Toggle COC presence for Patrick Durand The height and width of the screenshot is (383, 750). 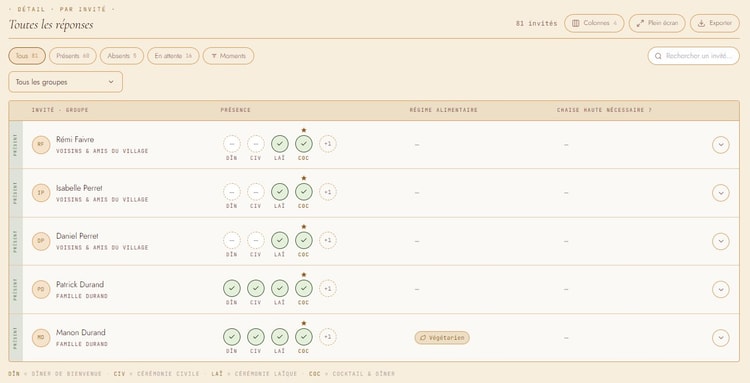(304, 289)
